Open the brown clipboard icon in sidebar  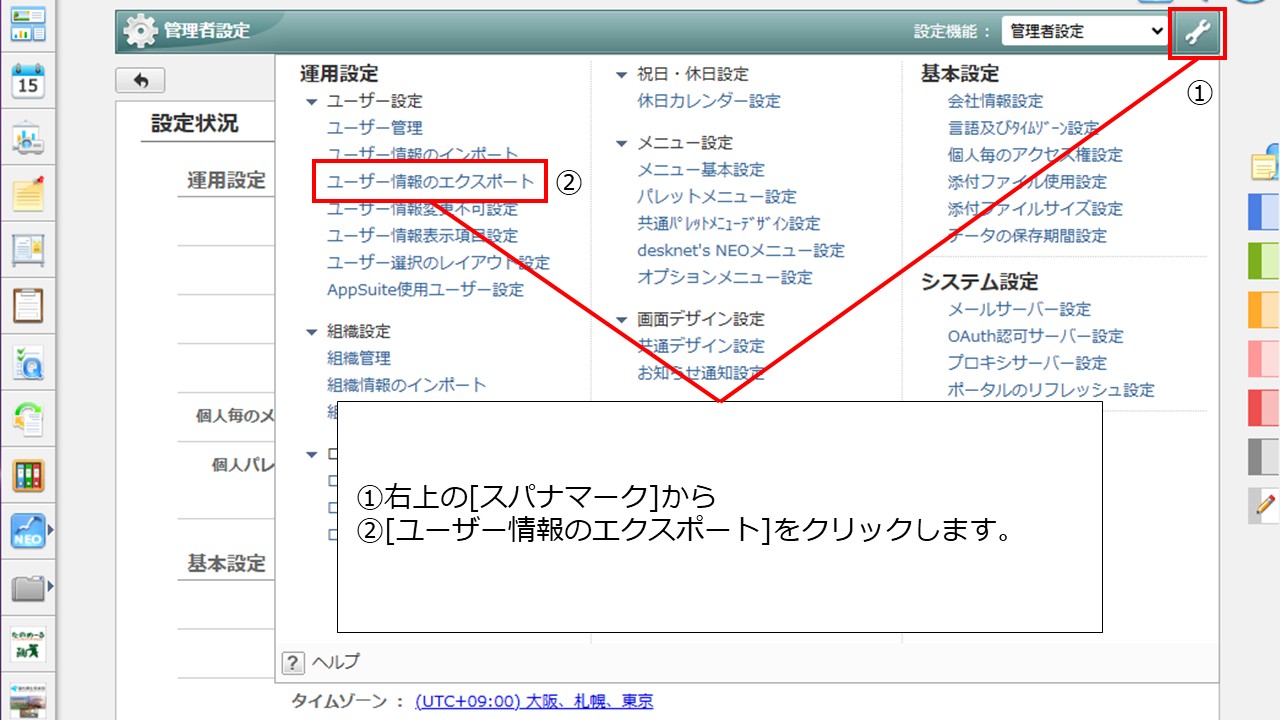pos(28,305)
